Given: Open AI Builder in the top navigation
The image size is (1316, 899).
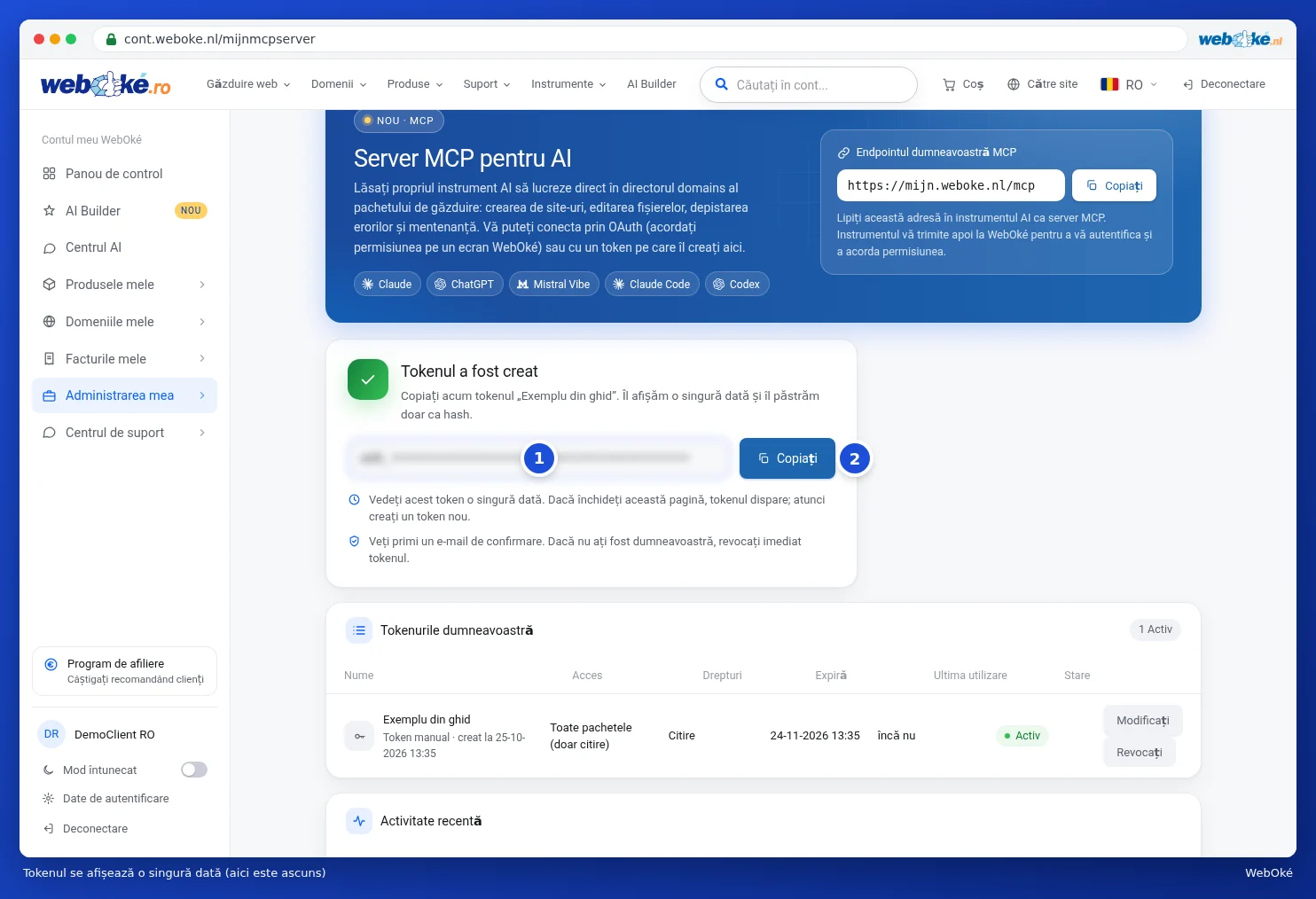Looking at the screenshot, I should pos(652,84).
